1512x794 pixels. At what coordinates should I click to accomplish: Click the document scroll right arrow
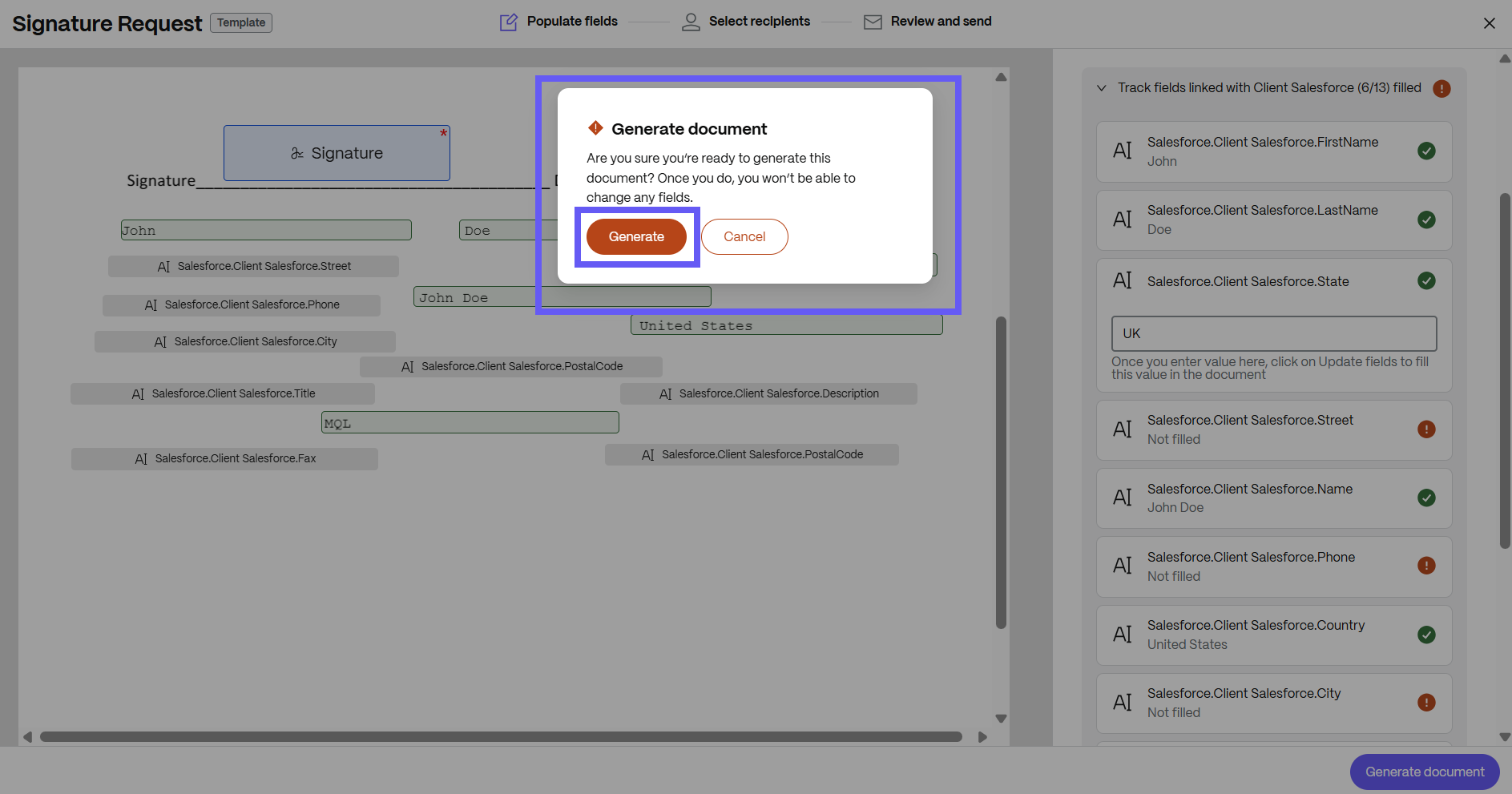click(983, 737)
